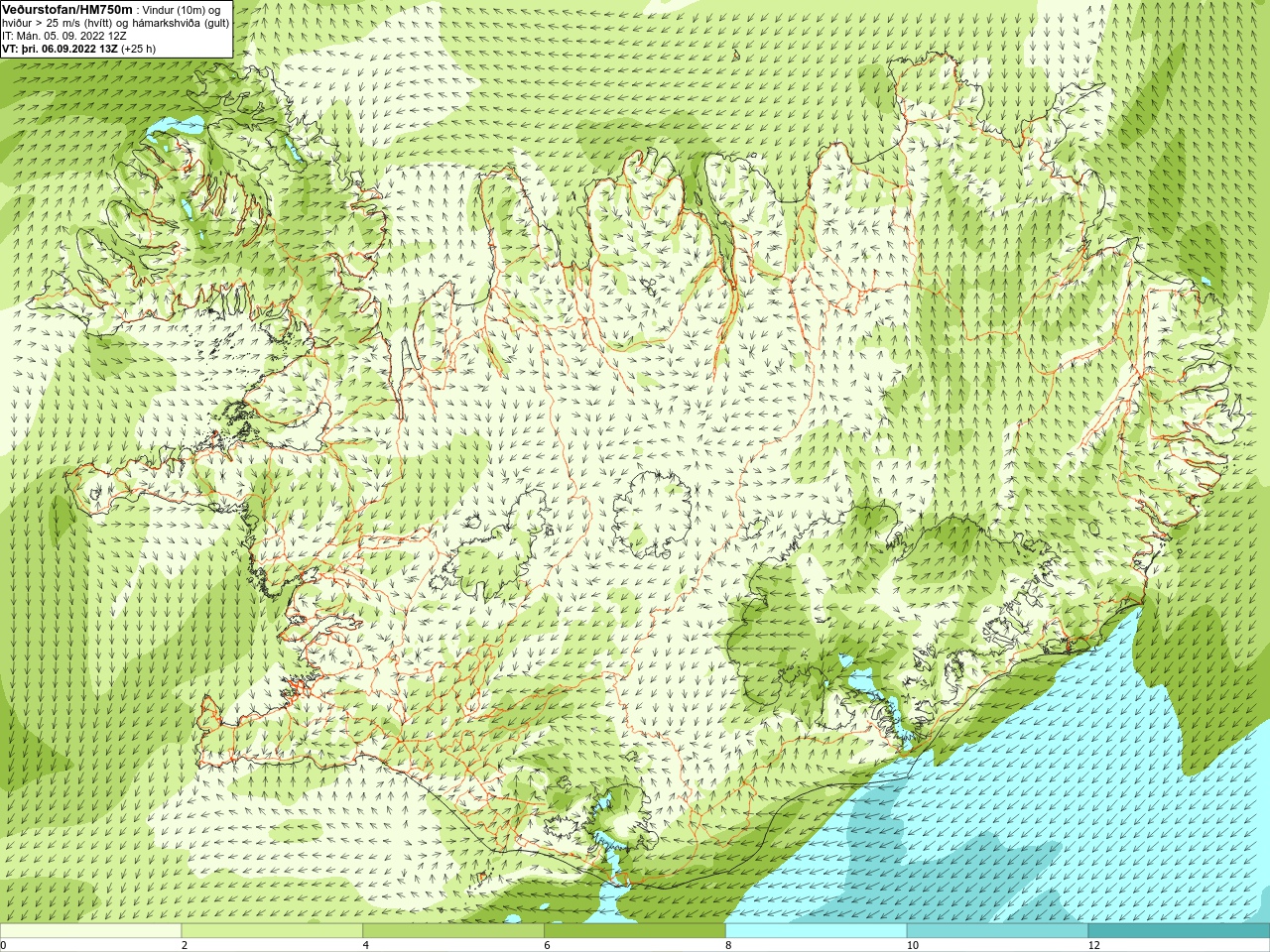Viewport: 1270px width, 952px height.
Task: Click the scale label '12'
Action: click(1094, 946)
